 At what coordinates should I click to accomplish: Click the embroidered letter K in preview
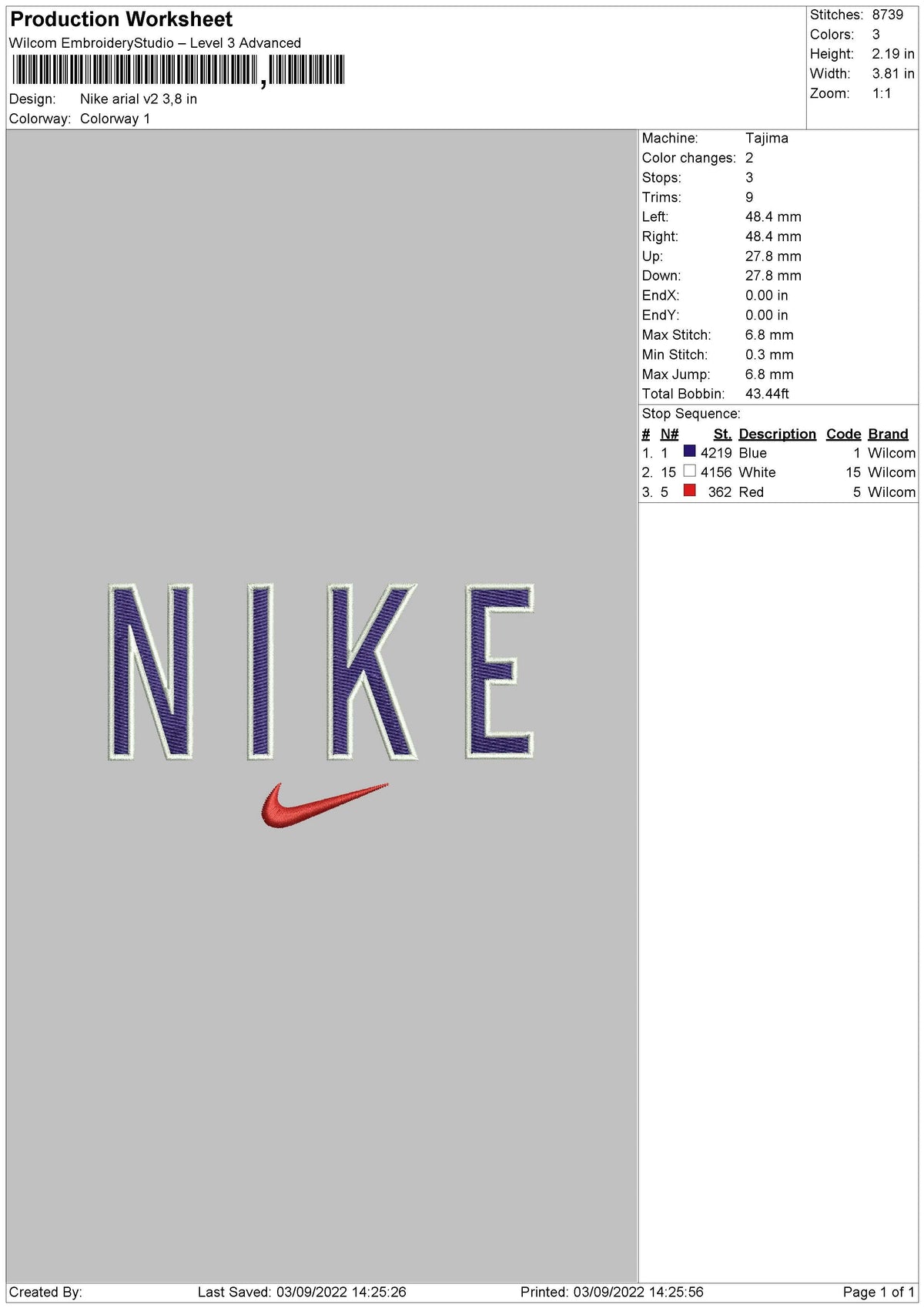pyautogui.click(x=372, y=672)
